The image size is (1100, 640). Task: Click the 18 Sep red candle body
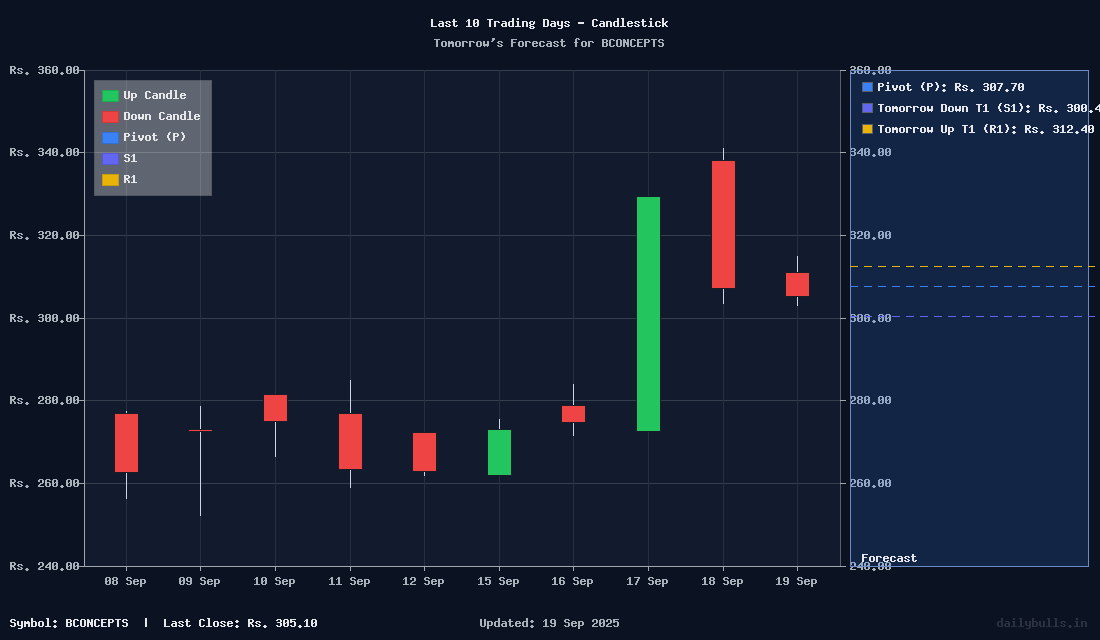(723, 225)
